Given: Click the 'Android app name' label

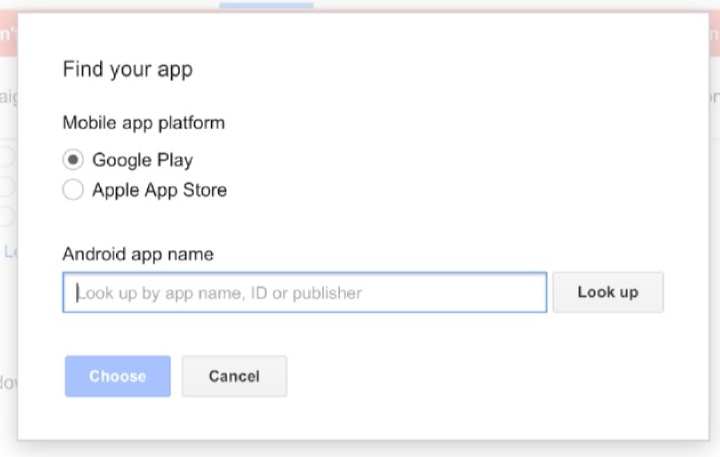Looking at the screenshot, I should coord(138,254).
